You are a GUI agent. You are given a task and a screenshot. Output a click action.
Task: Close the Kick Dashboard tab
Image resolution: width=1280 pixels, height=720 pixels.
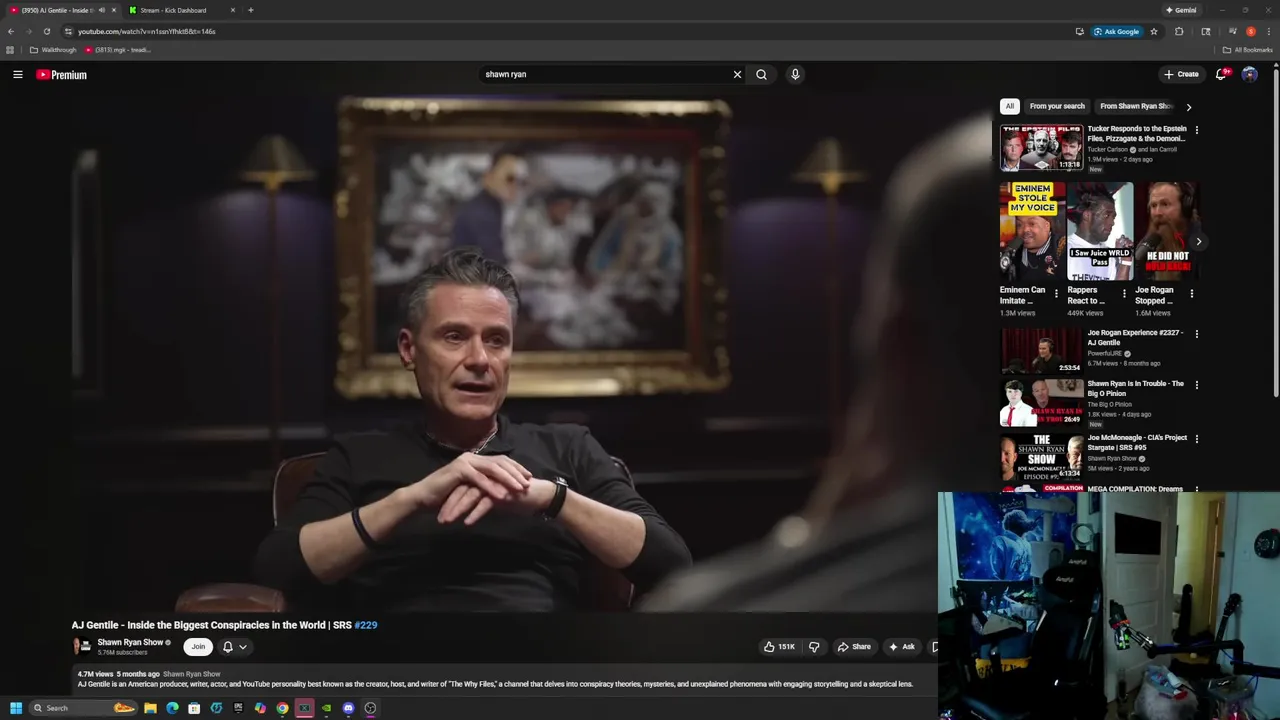(233, 10)
